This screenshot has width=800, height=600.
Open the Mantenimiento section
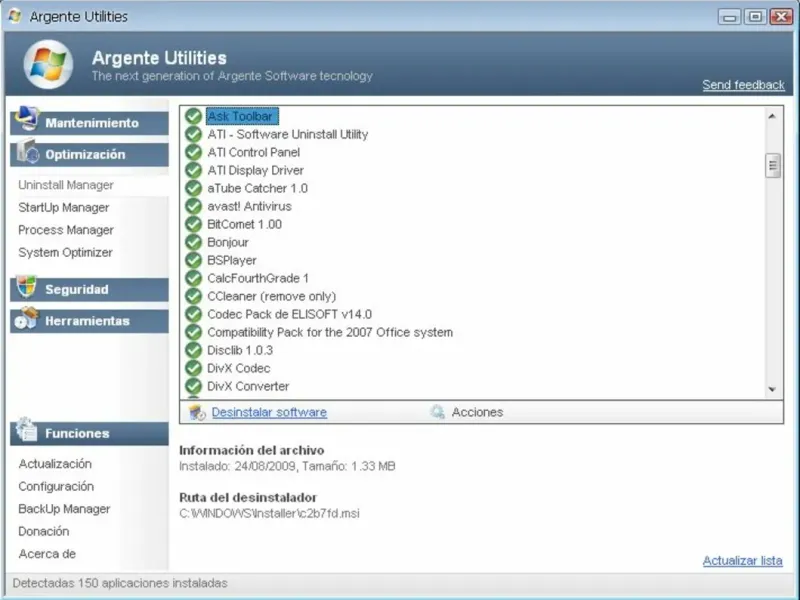point(89,123)
